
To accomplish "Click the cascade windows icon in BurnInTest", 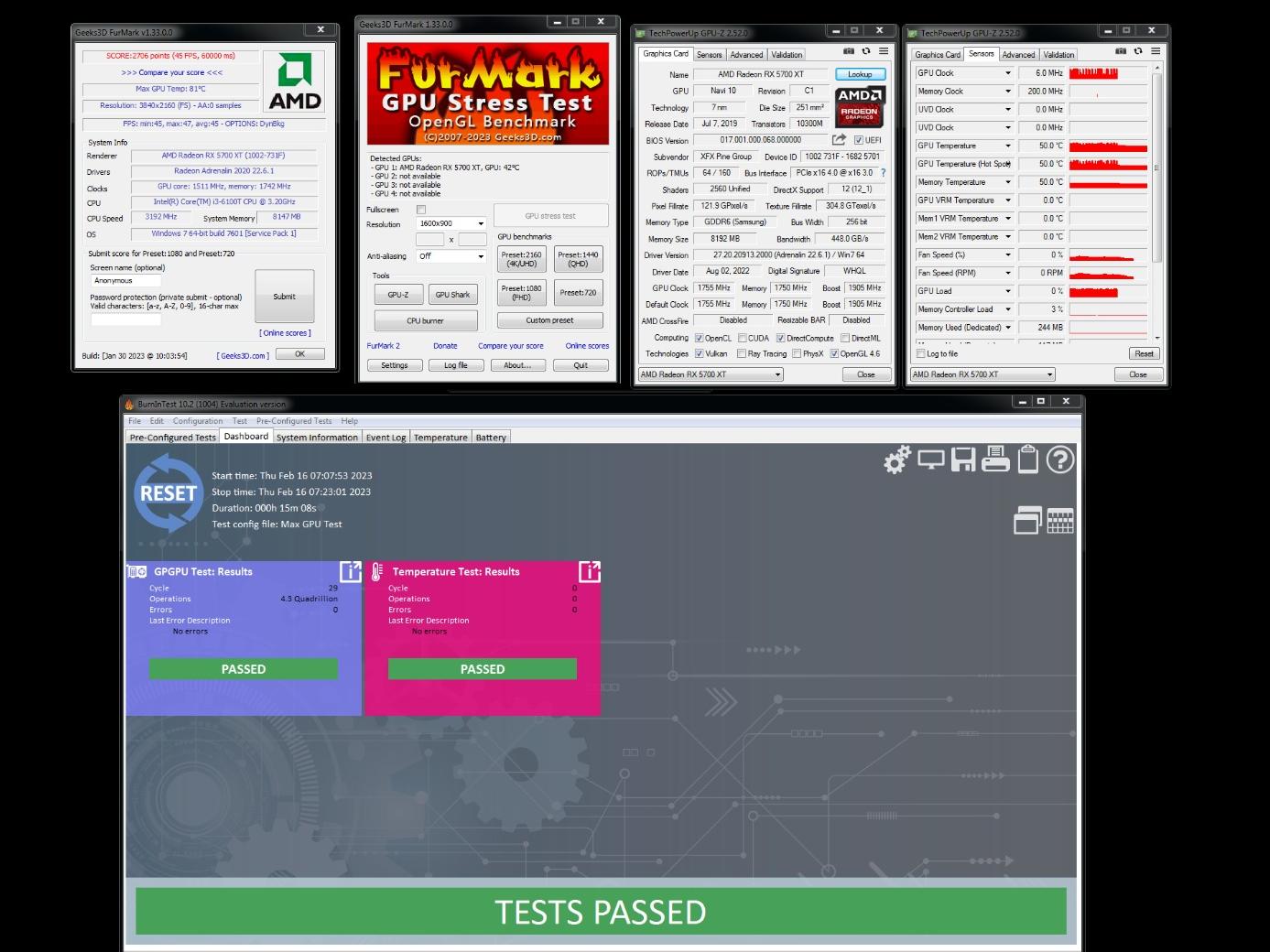I will pyautogui.click(x=1027, y=520).
